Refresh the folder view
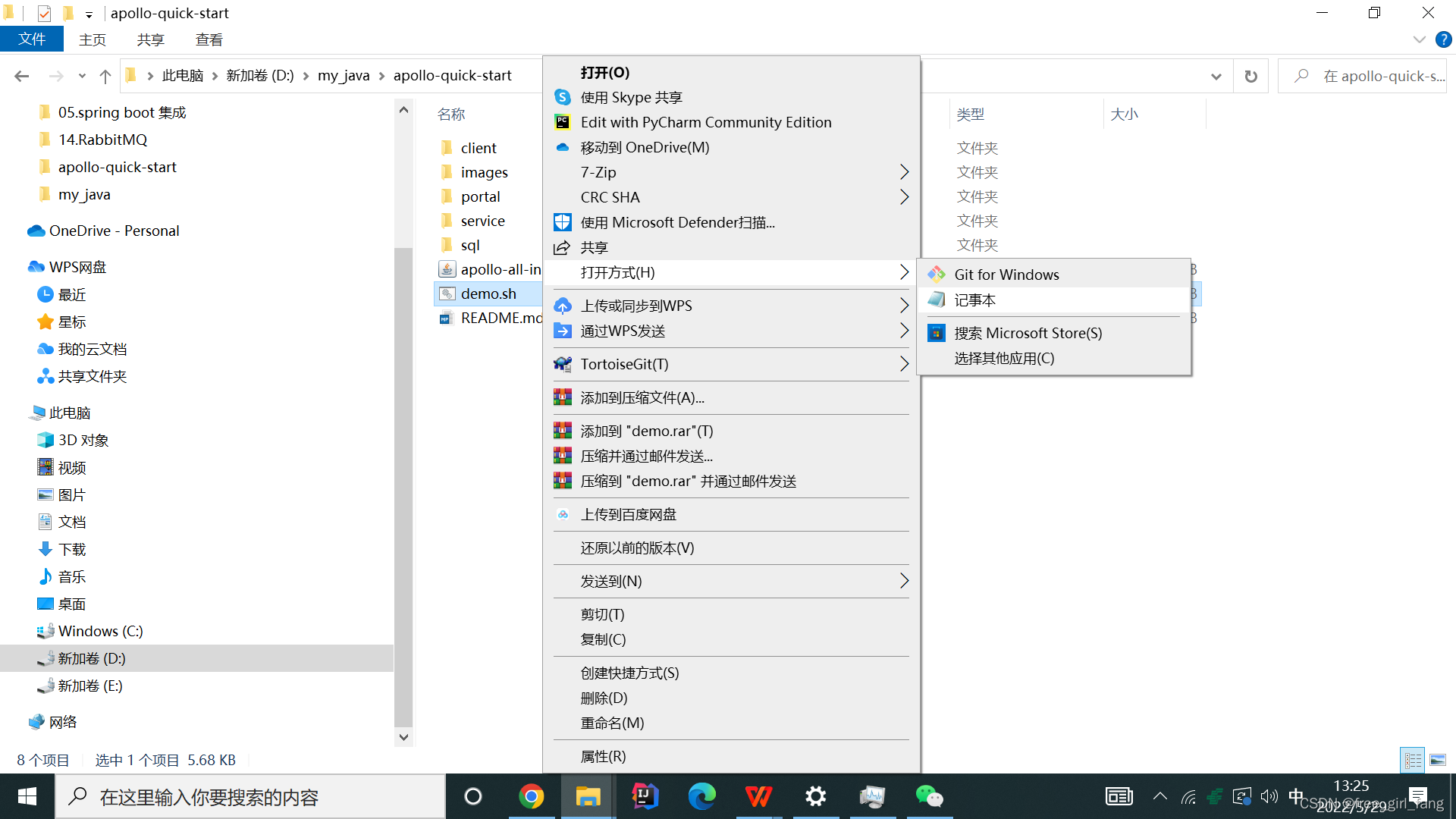Viewport: 1456px width, 819px height. click(x=1250, y=76)
